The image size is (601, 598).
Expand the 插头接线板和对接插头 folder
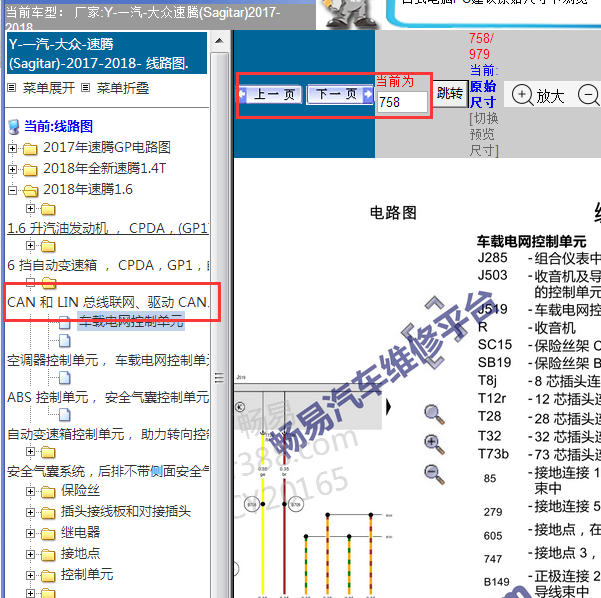click(30, 513)
